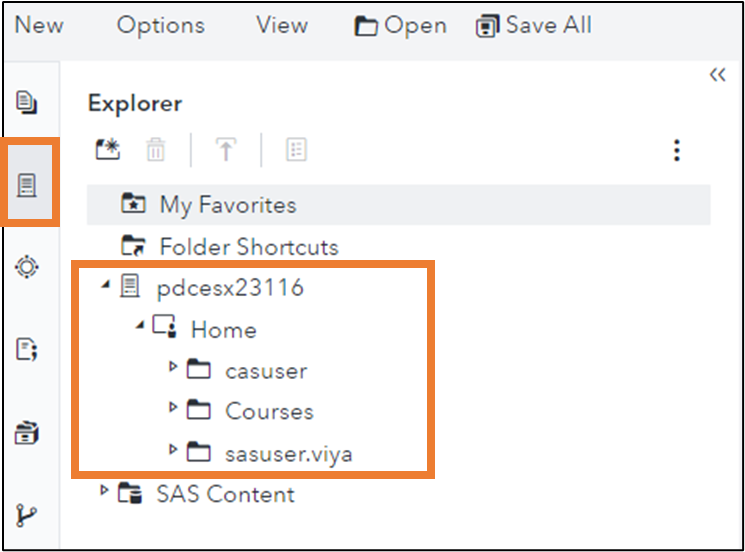Image resolution: width=745 pixels, height=552 pixels.
Task: Collapse the pdcesx23116 server node
Action: (106, 288)
